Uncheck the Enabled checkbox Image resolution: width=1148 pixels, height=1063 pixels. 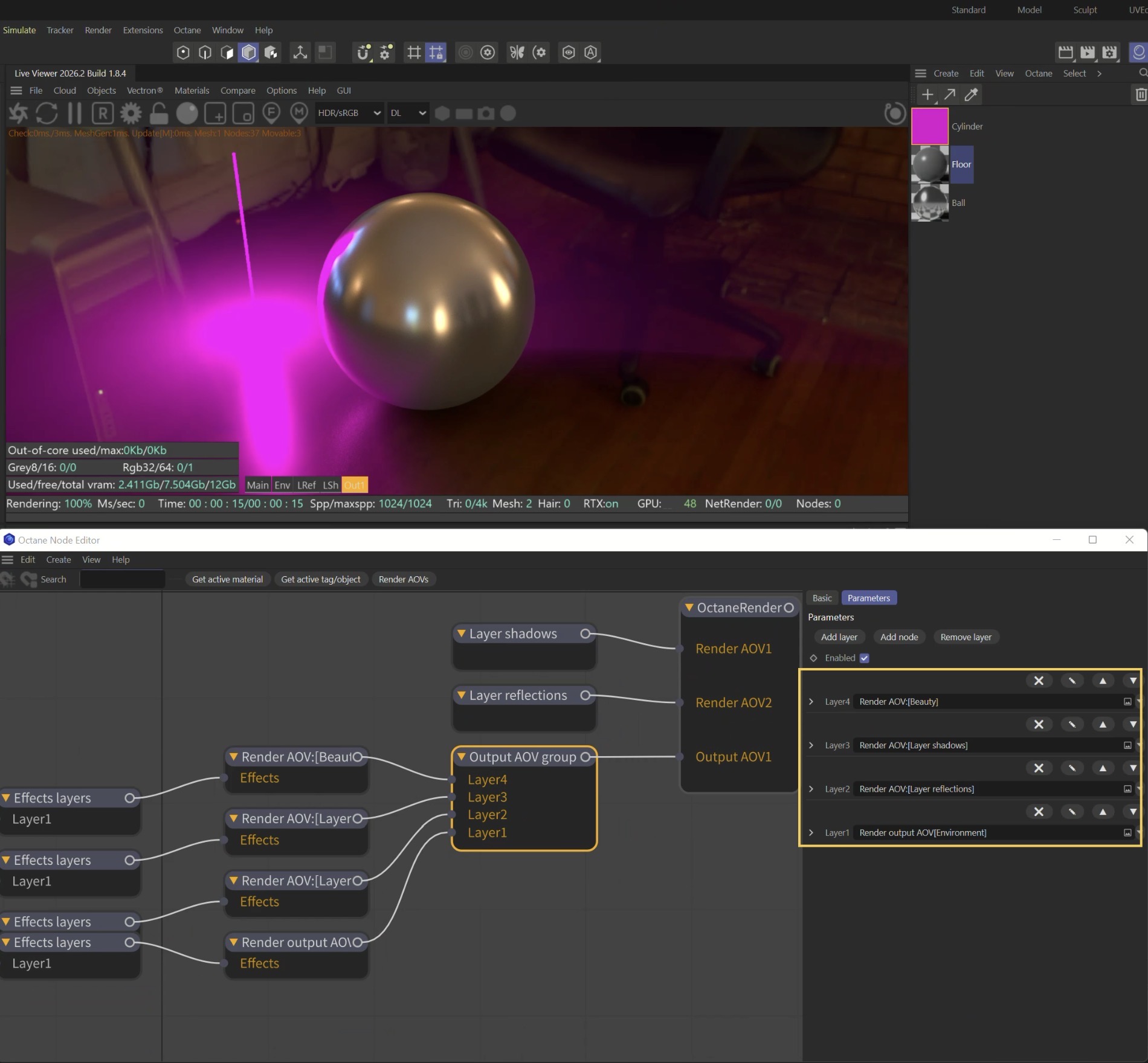click(865, 658)
